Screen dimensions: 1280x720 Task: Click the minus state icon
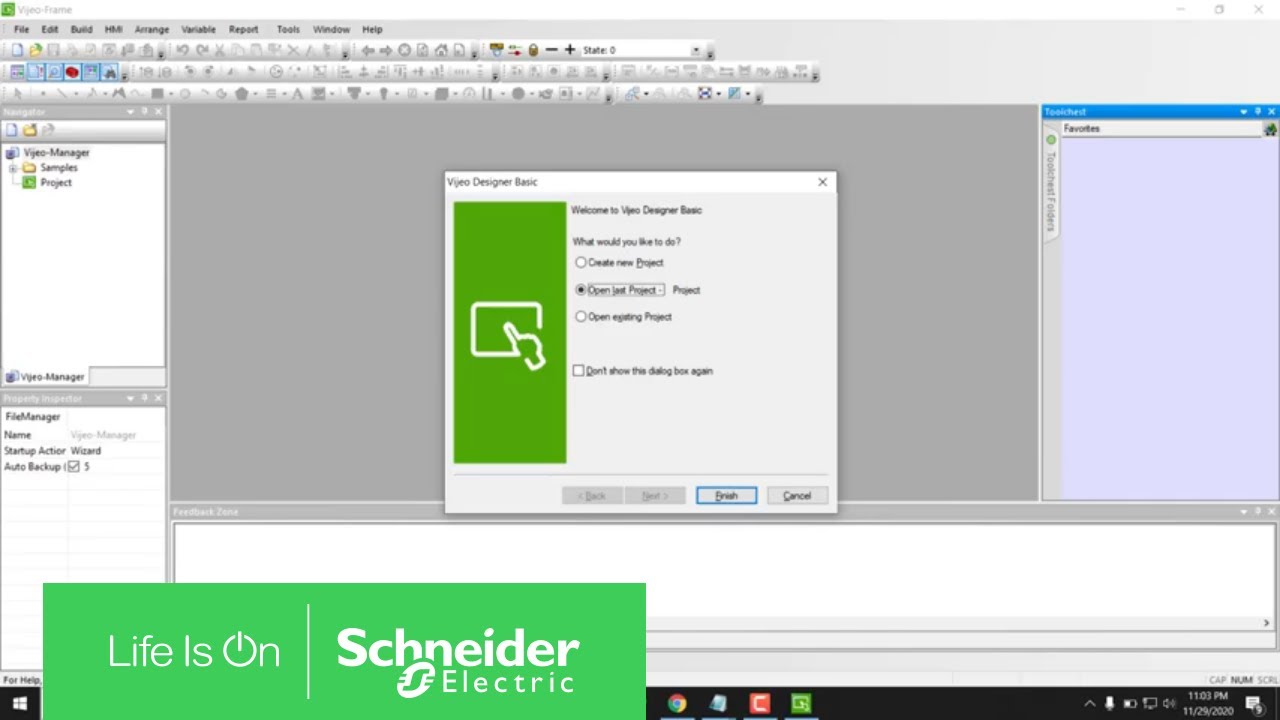pyautogui.click(x=551, y=50)
